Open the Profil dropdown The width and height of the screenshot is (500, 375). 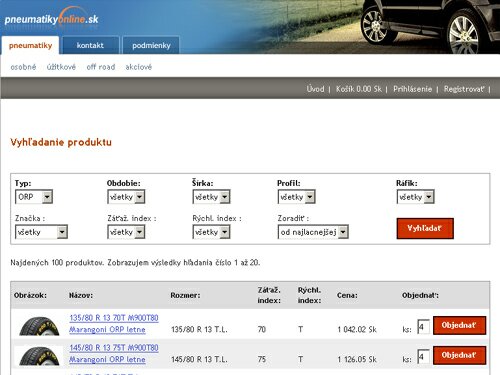coord(296,197)
